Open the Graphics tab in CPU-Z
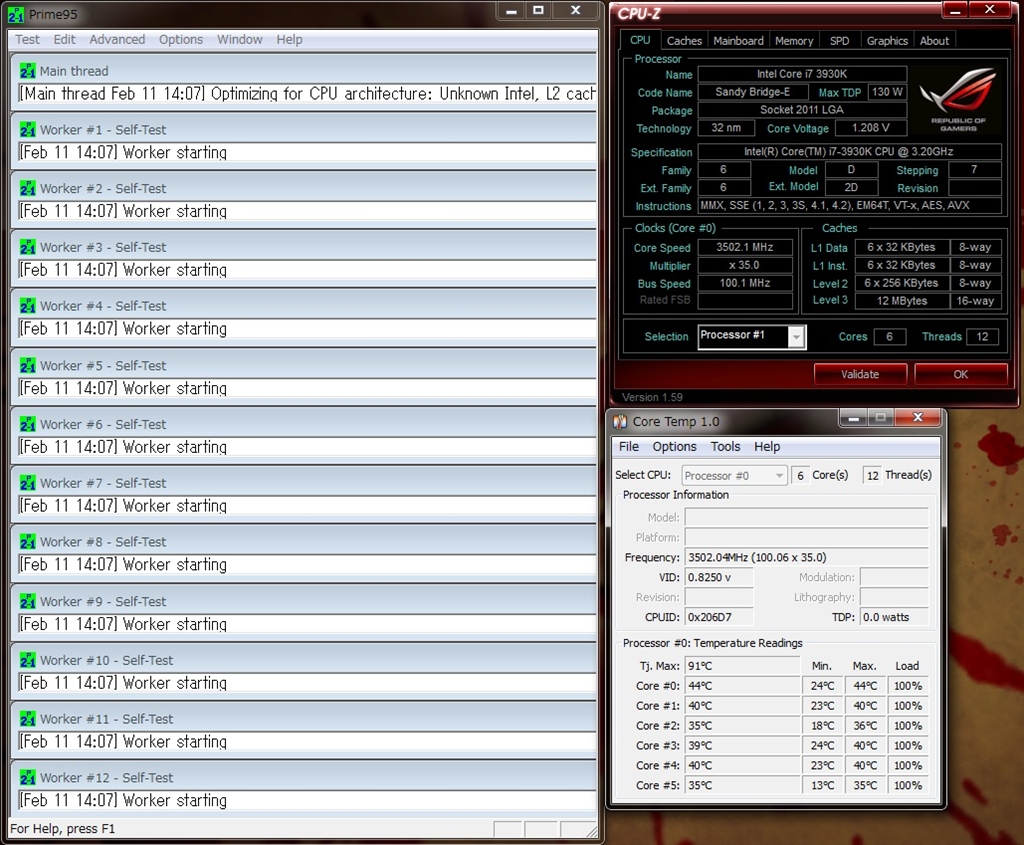Screen dimensions: 1024x845 [x=887, y=41]
